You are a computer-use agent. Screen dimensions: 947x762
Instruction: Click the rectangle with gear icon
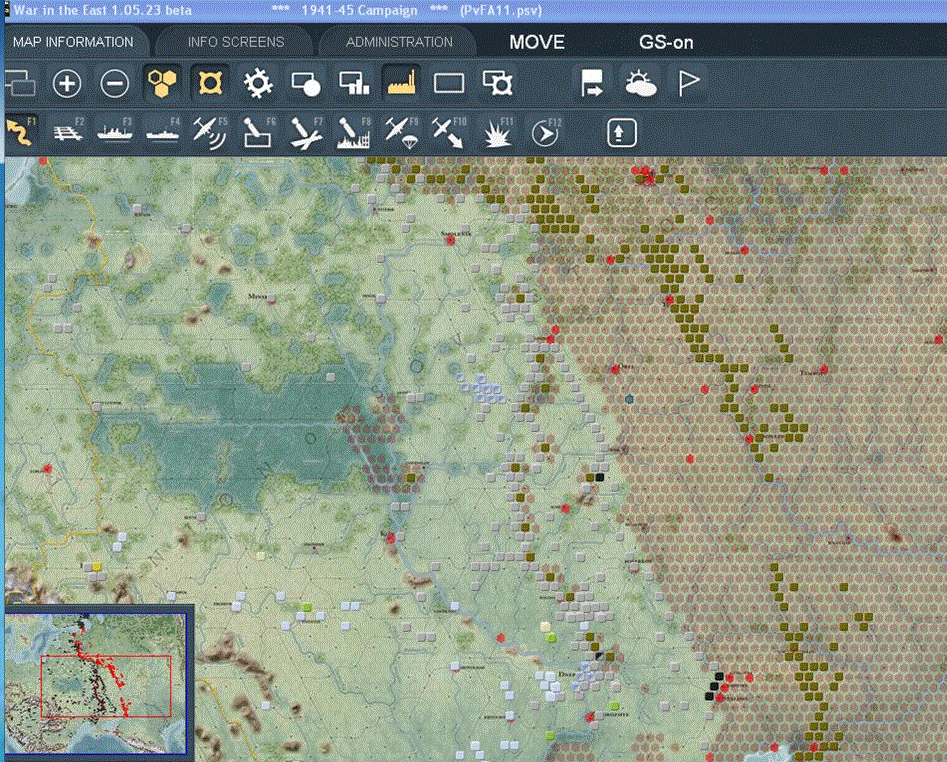click(x=498, y=83)
